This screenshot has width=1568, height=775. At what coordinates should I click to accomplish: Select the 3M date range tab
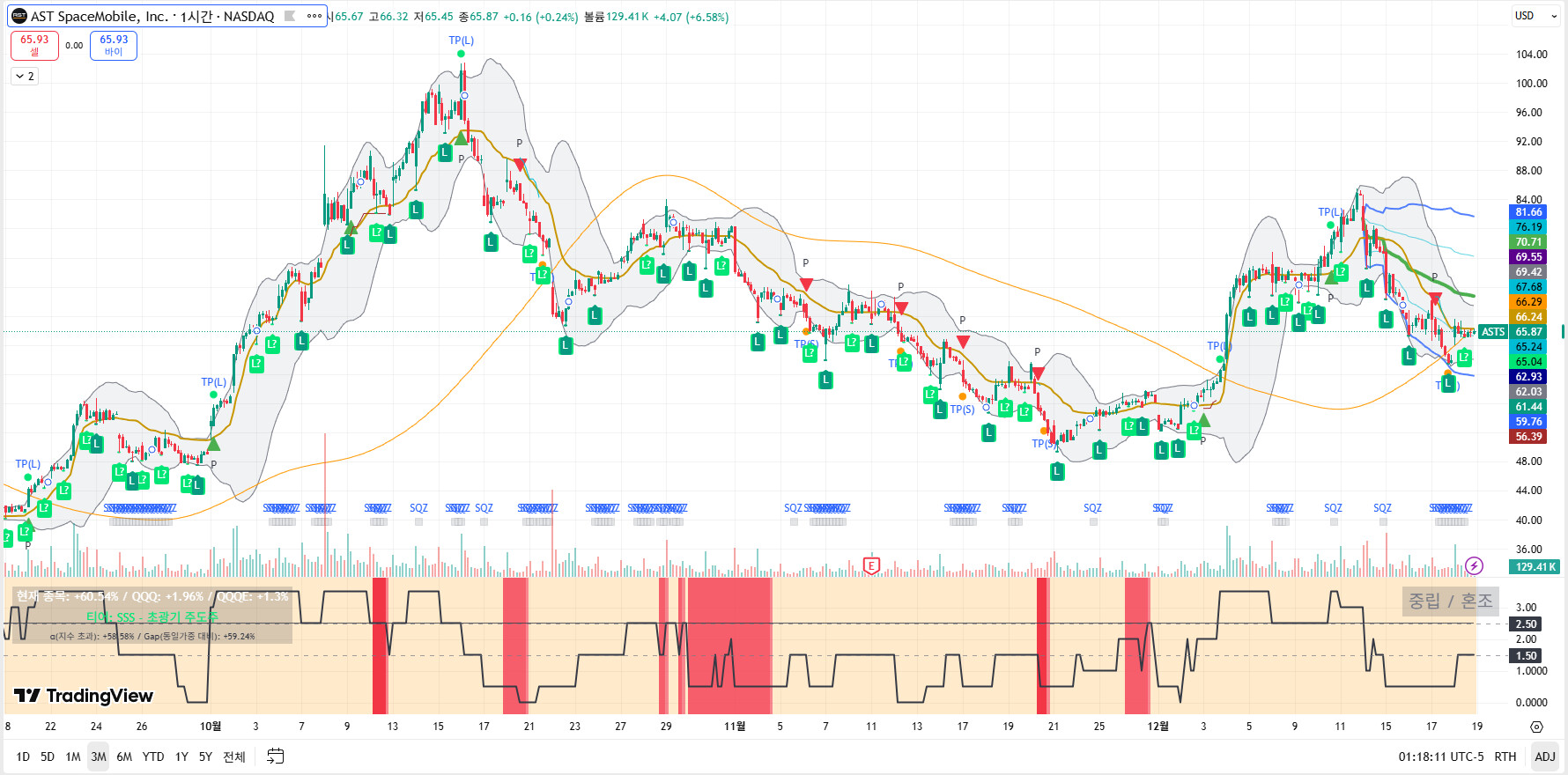[98, 757]
